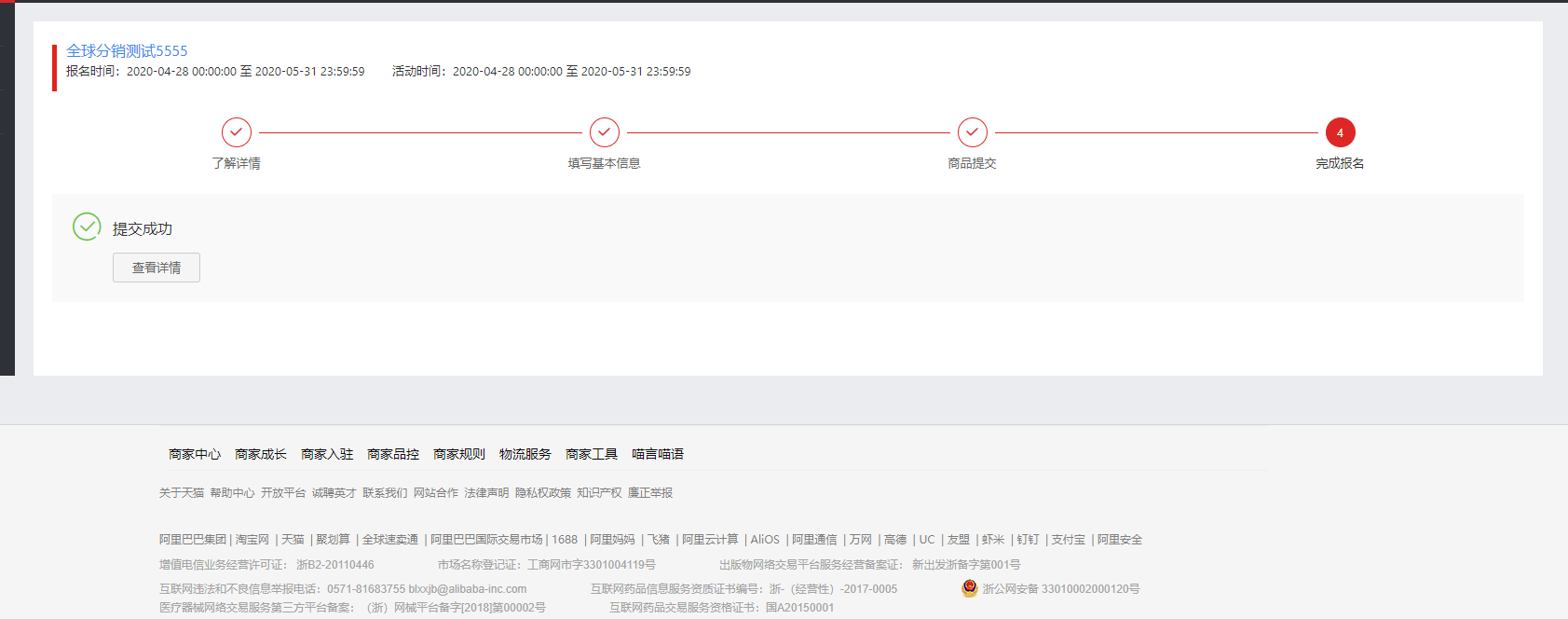This screenshot has width=1568, height=619.
Task: Click the 商品提交 step checkmark icon
Action: coord(973,132)
